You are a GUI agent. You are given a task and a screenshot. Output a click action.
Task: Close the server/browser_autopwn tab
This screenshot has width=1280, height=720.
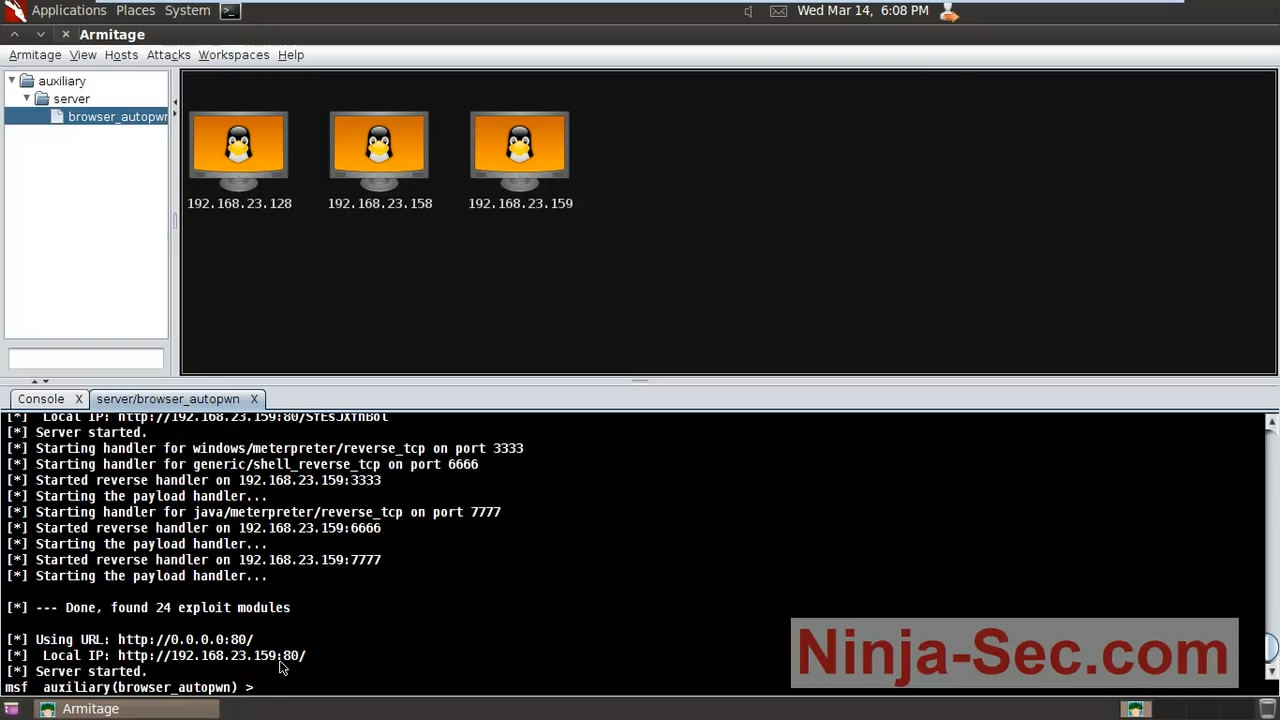(254, 399)
